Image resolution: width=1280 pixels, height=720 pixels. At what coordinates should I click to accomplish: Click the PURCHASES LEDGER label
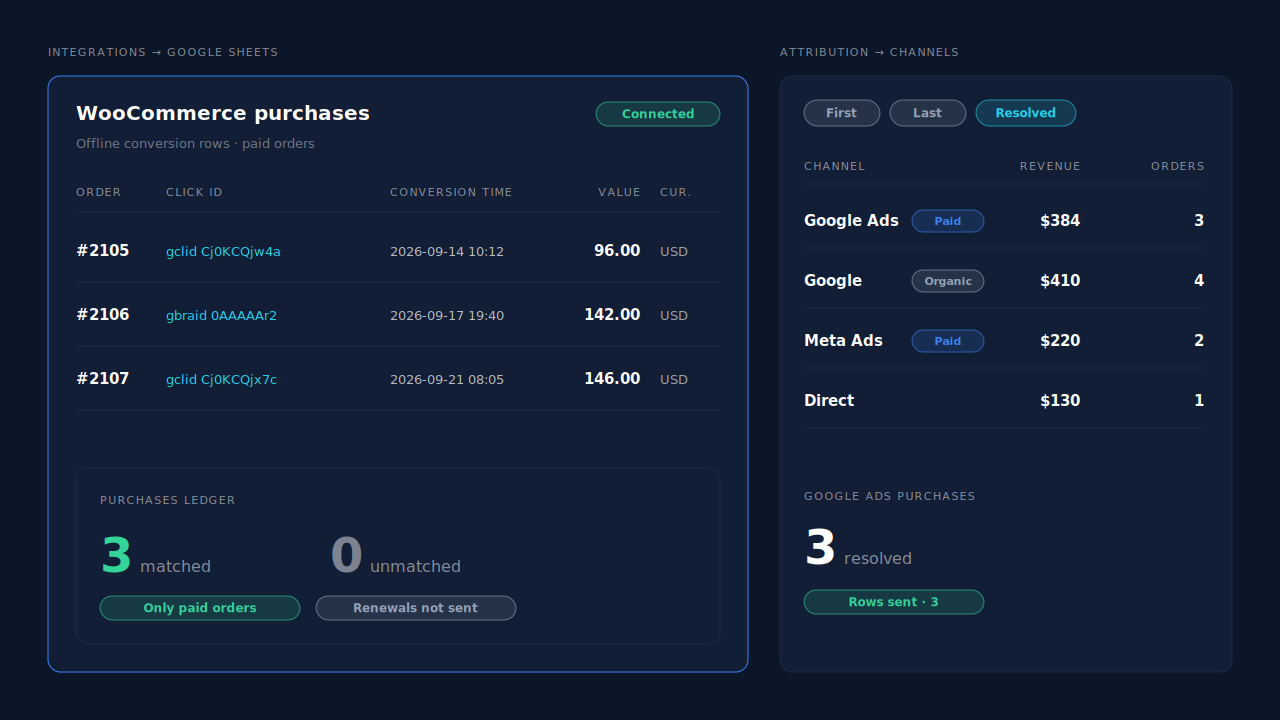click(168, 500)
